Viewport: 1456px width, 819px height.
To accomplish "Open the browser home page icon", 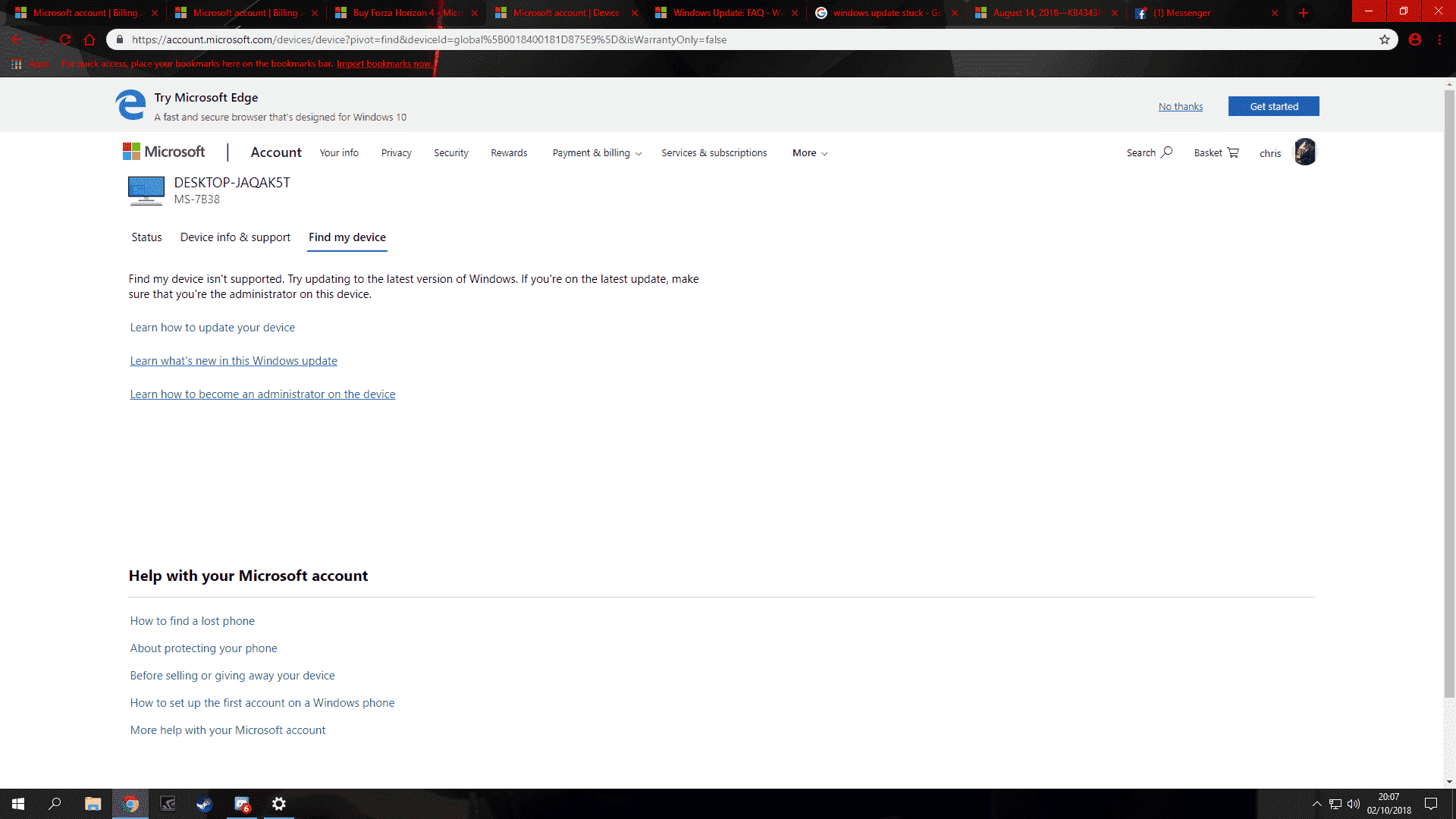I will [89, 39].
